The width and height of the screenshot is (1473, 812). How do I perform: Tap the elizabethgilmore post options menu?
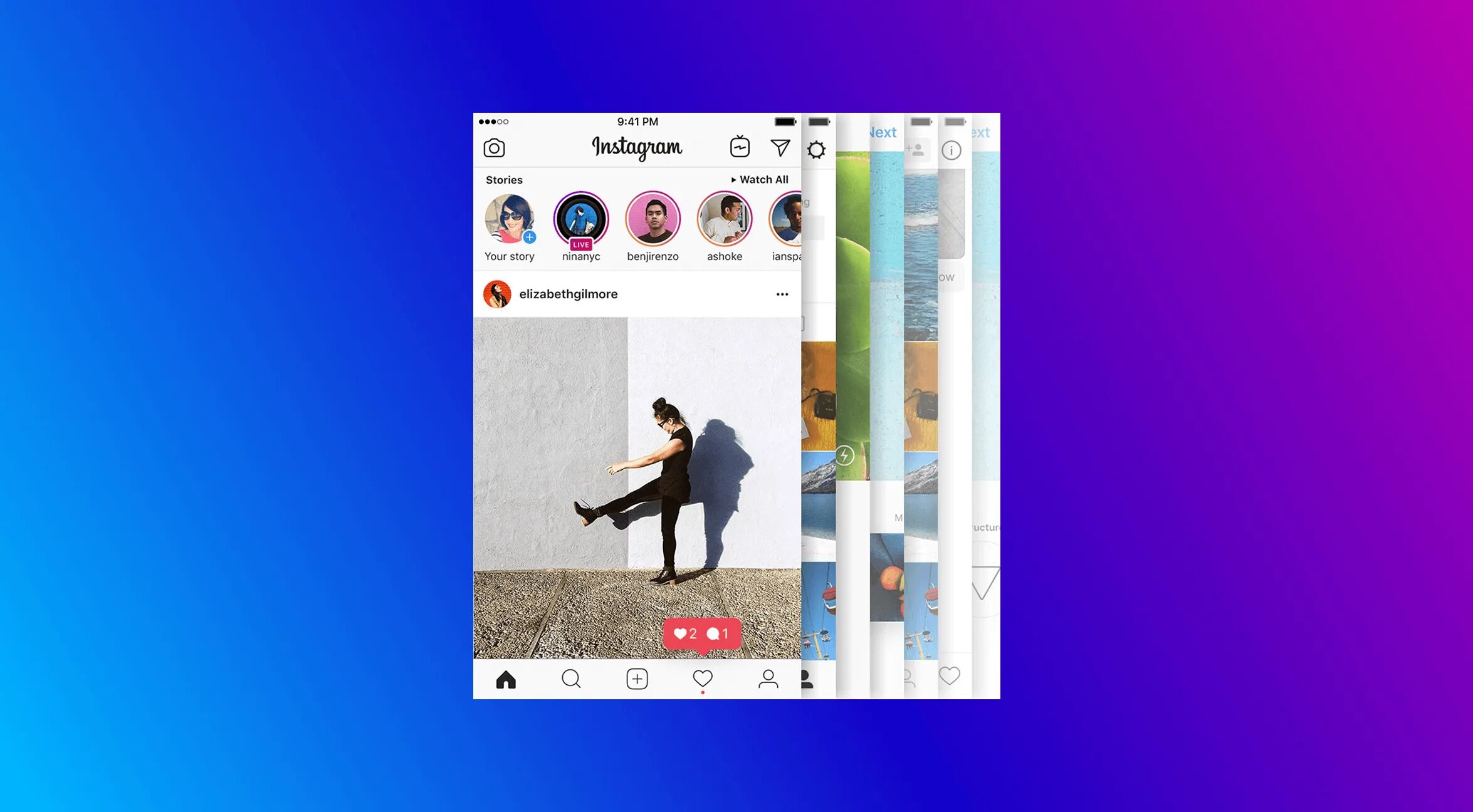[x=783, y=294]
